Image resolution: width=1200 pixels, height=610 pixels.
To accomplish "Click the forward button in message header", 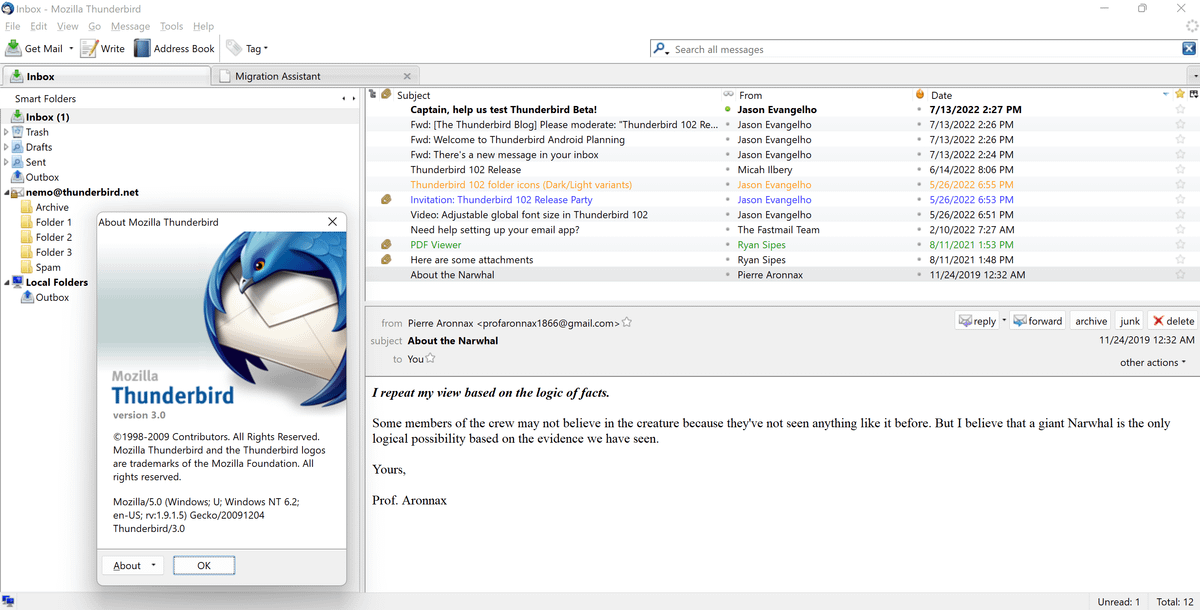I will coord(1037,321).
